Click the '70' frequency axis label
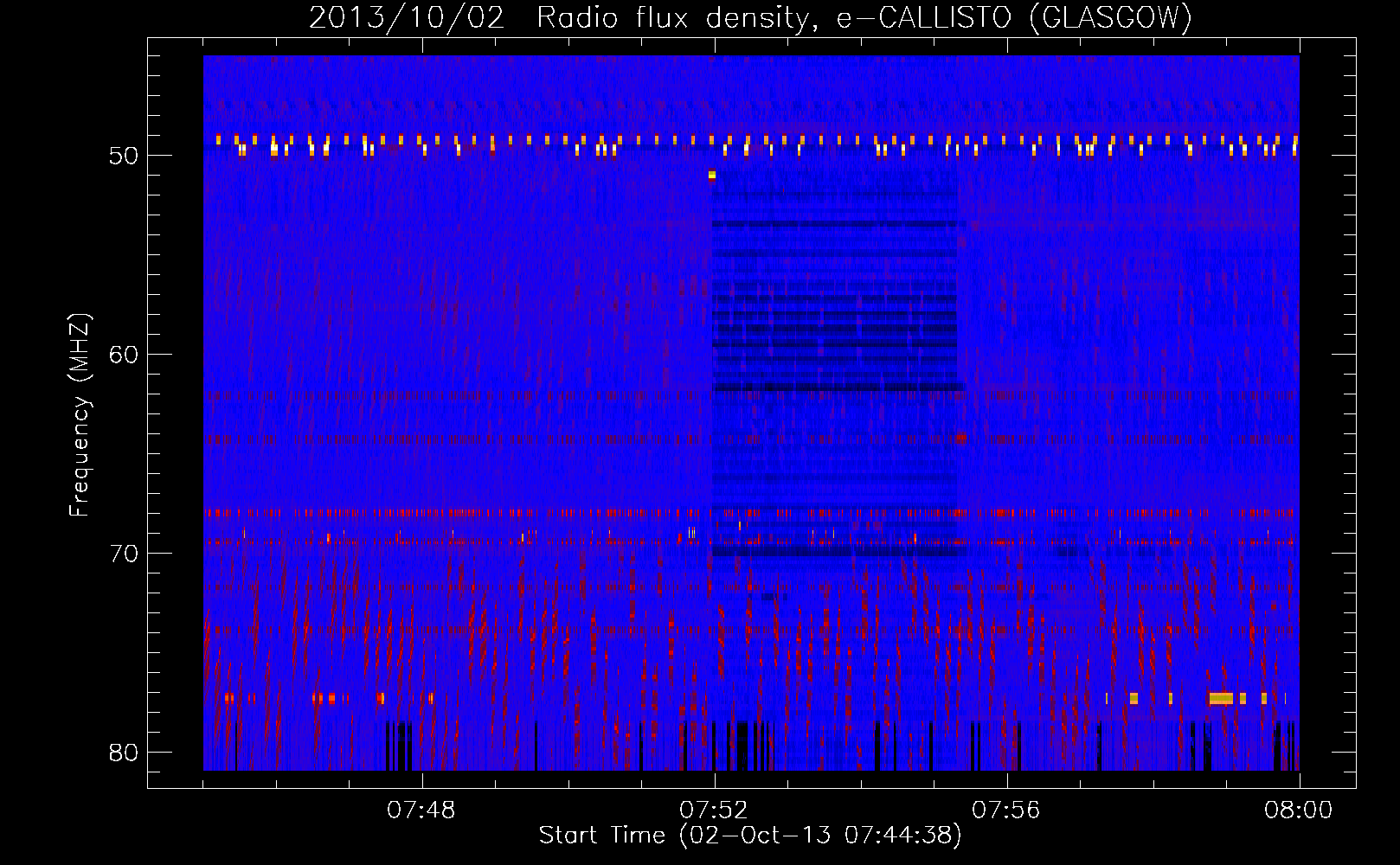Image resolution: width=1400 pixels, height=865 pixels. coord(124,554)
